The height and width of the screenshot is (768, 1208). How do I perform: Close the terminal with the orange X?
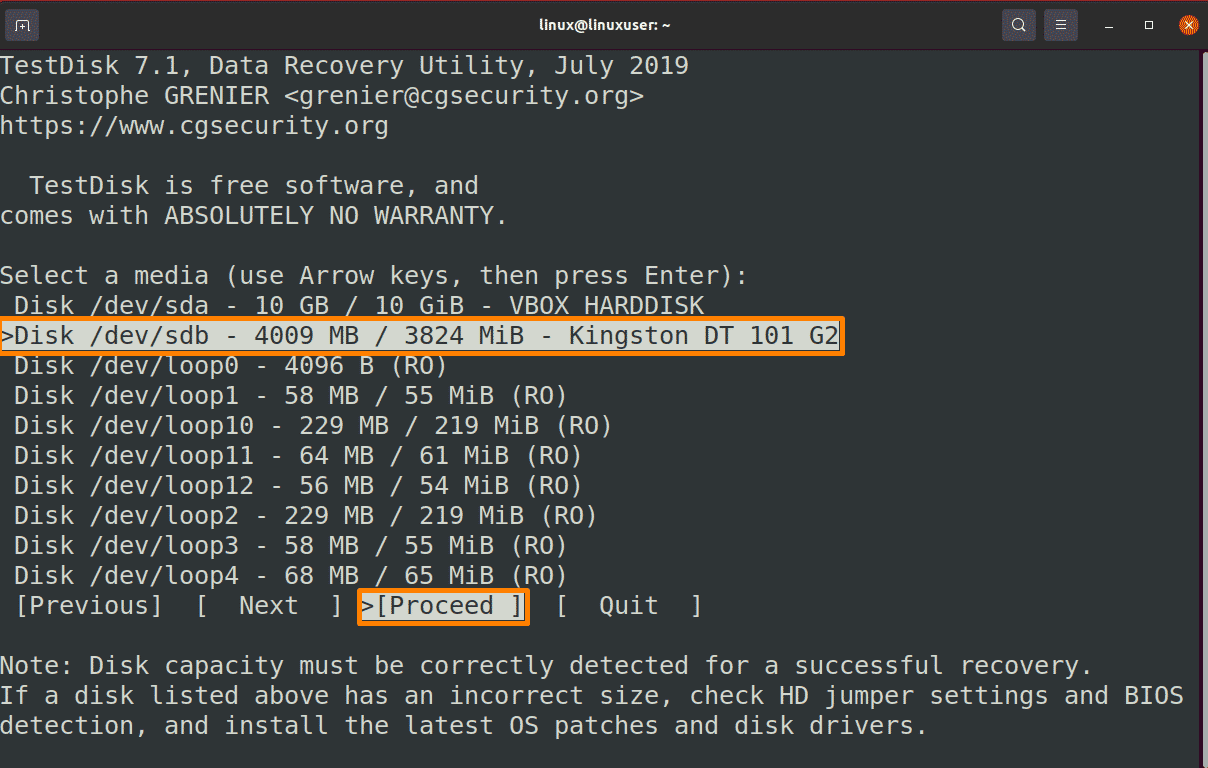tap(1188, 25)
